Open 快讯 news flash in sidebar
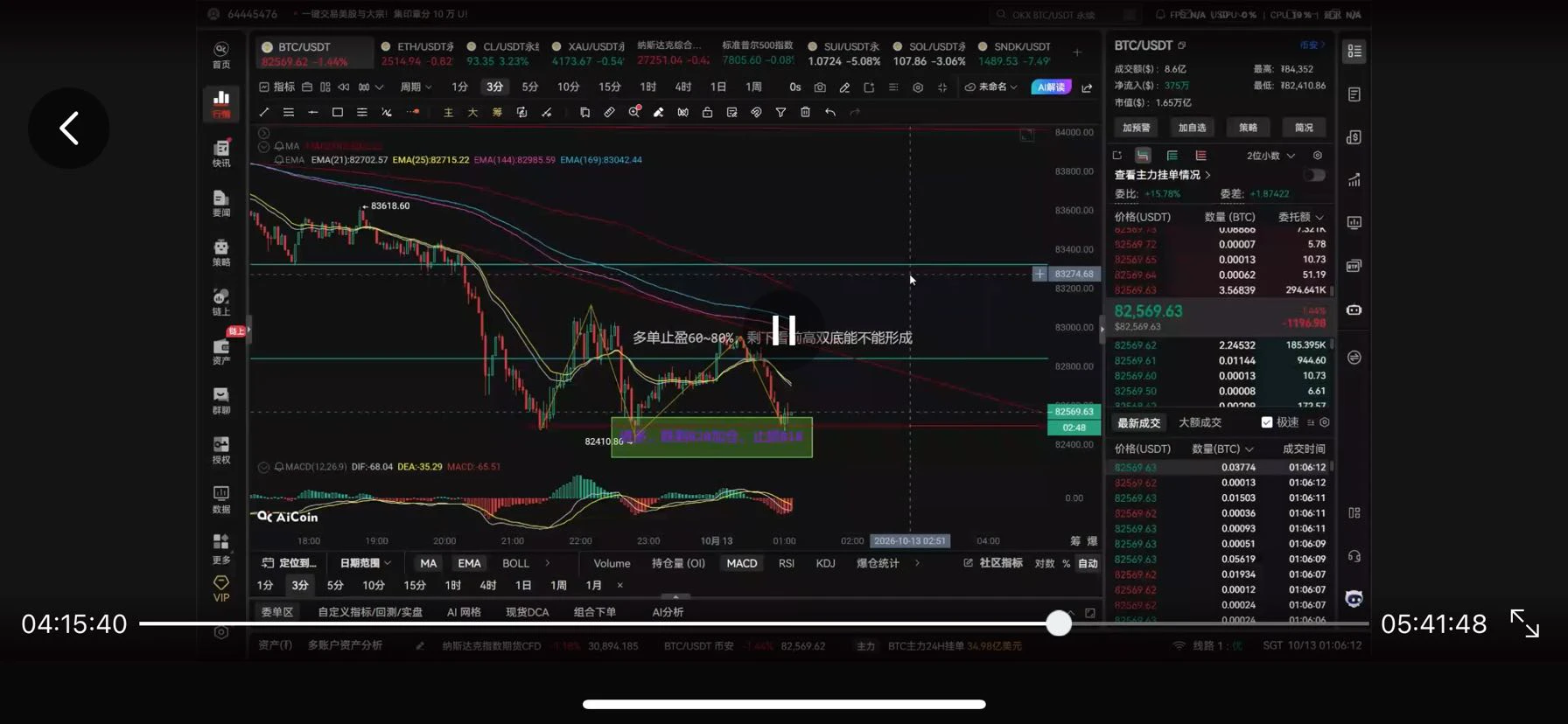This screenshot has width=1568, height=724. [221, 154]
